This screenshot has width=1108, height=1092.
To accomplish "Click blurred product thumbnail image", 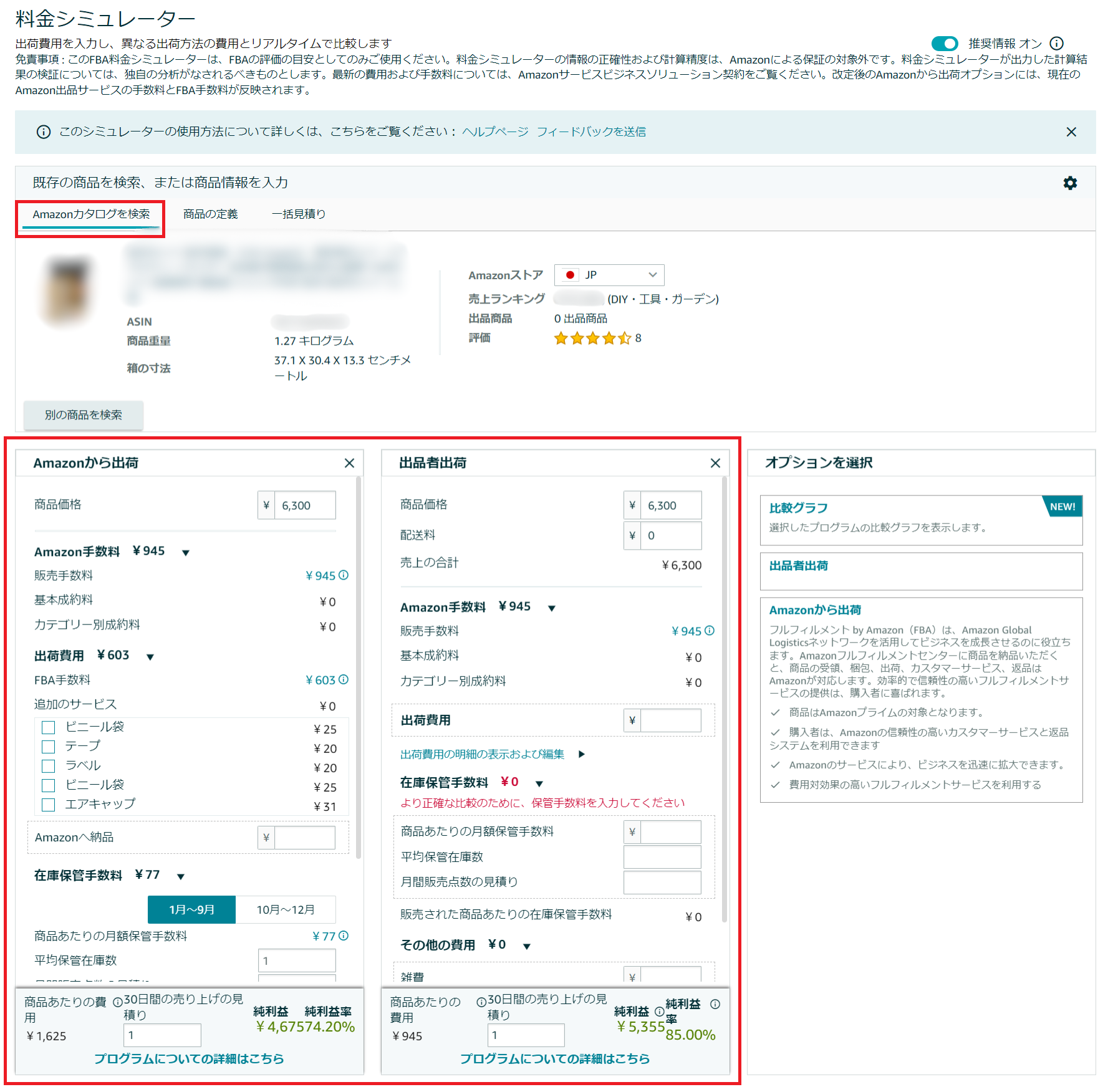I will 67,290.
